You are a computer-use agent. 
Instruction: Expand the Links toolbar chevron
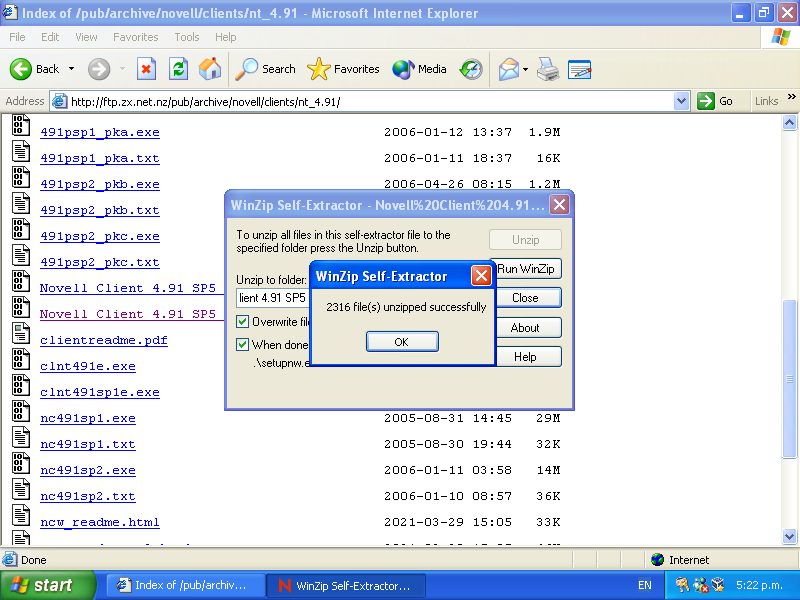[791, 97]
